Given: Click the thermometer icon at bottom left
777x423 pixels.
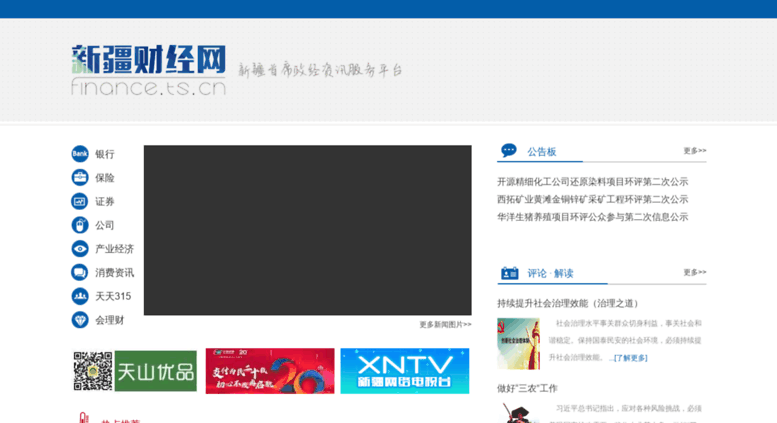Looking at the screenshot, I should [83, 418].
